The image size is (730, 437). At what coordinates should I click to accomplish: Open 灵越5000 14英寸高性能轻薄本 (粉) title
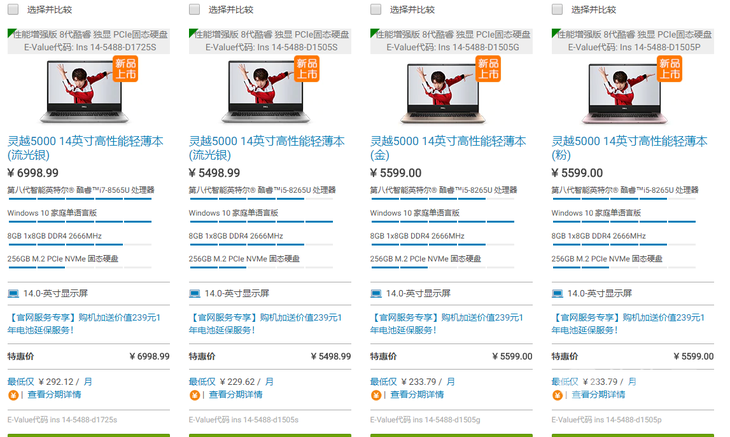[629, 148]
